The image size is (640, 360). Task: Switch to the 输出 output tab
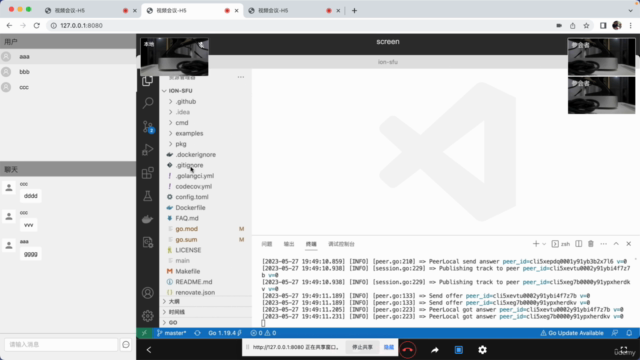point(289,244)
